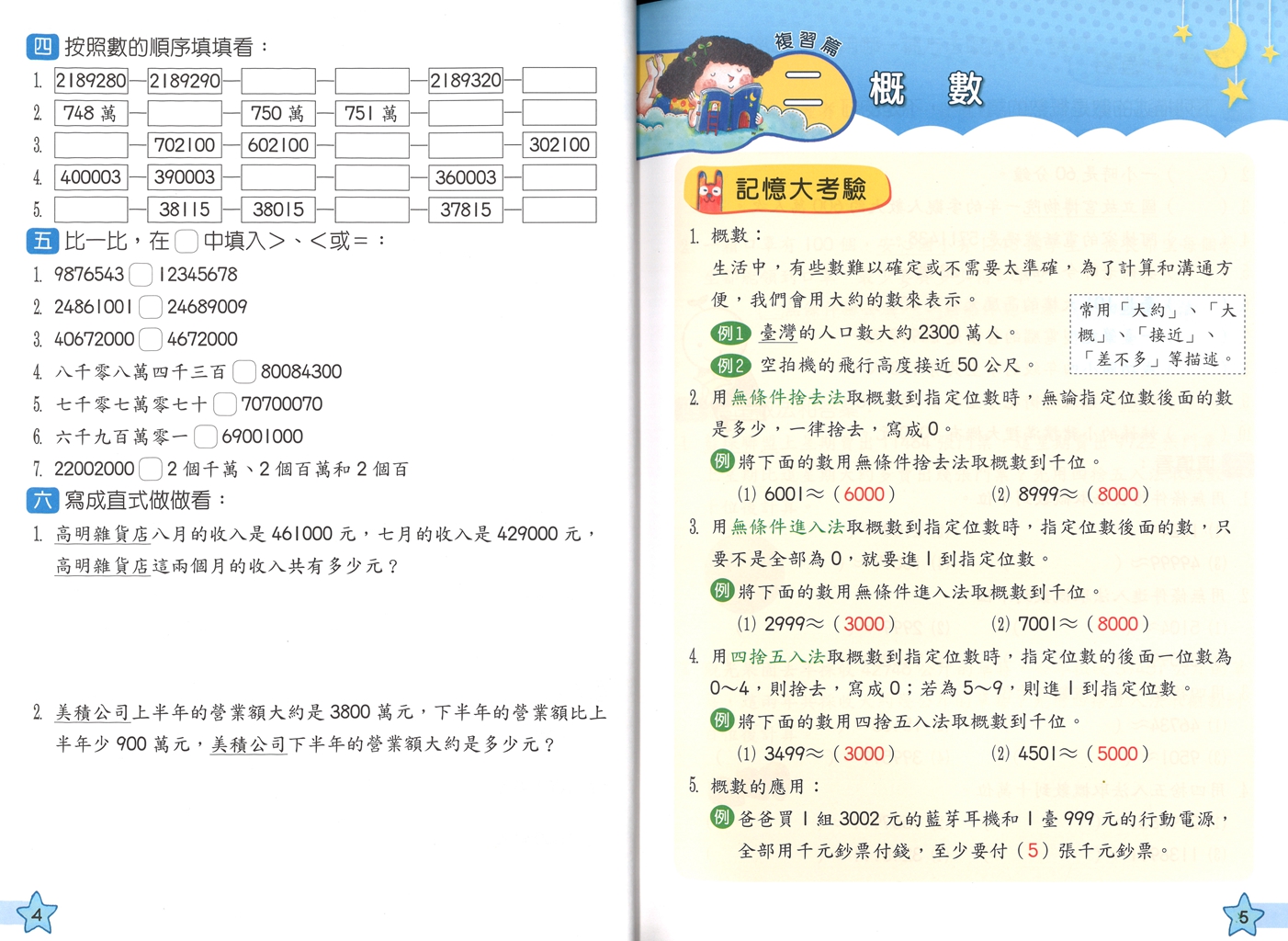This screenshot has width=1288, height=941.
Task: Click the text 臺灣的人口數大約 2300 萬人
Action: click(887, 333)
